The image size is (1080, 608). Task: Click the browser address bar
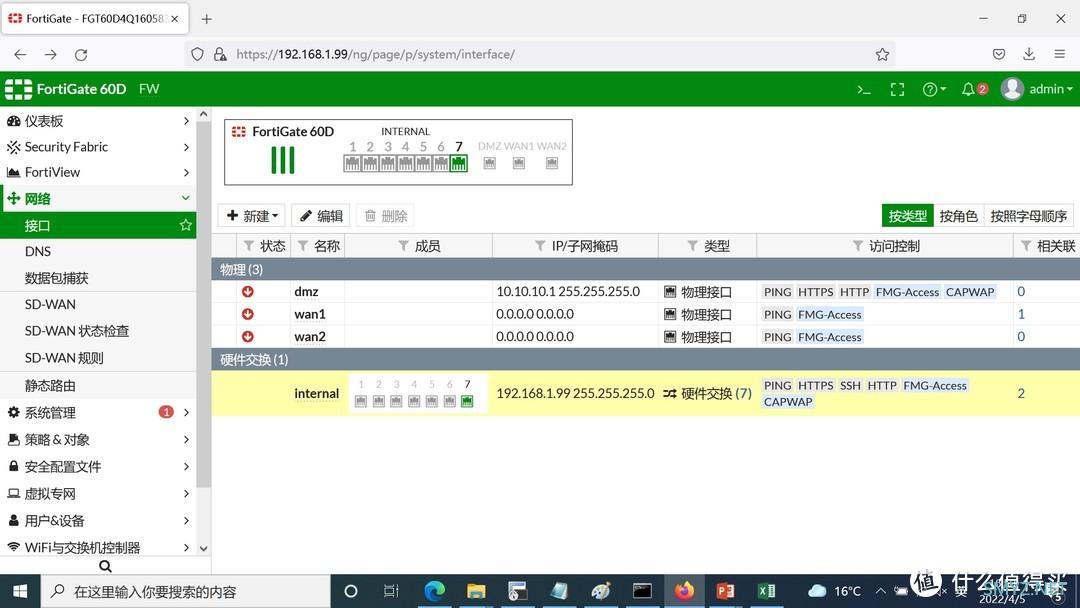(539, 54)
